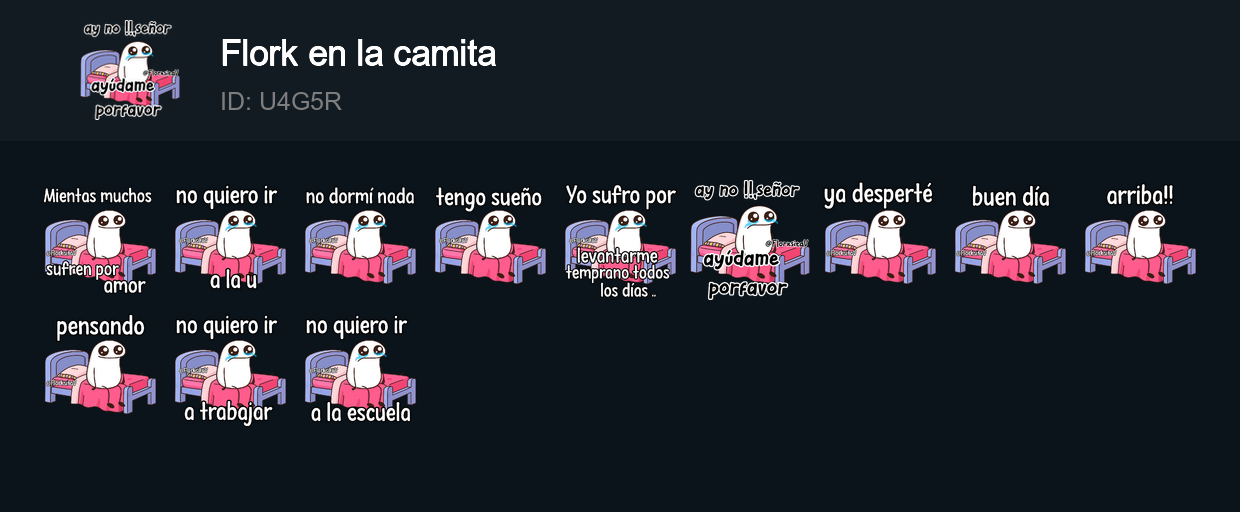Select the 'pensando' sticker

[100, 364]
